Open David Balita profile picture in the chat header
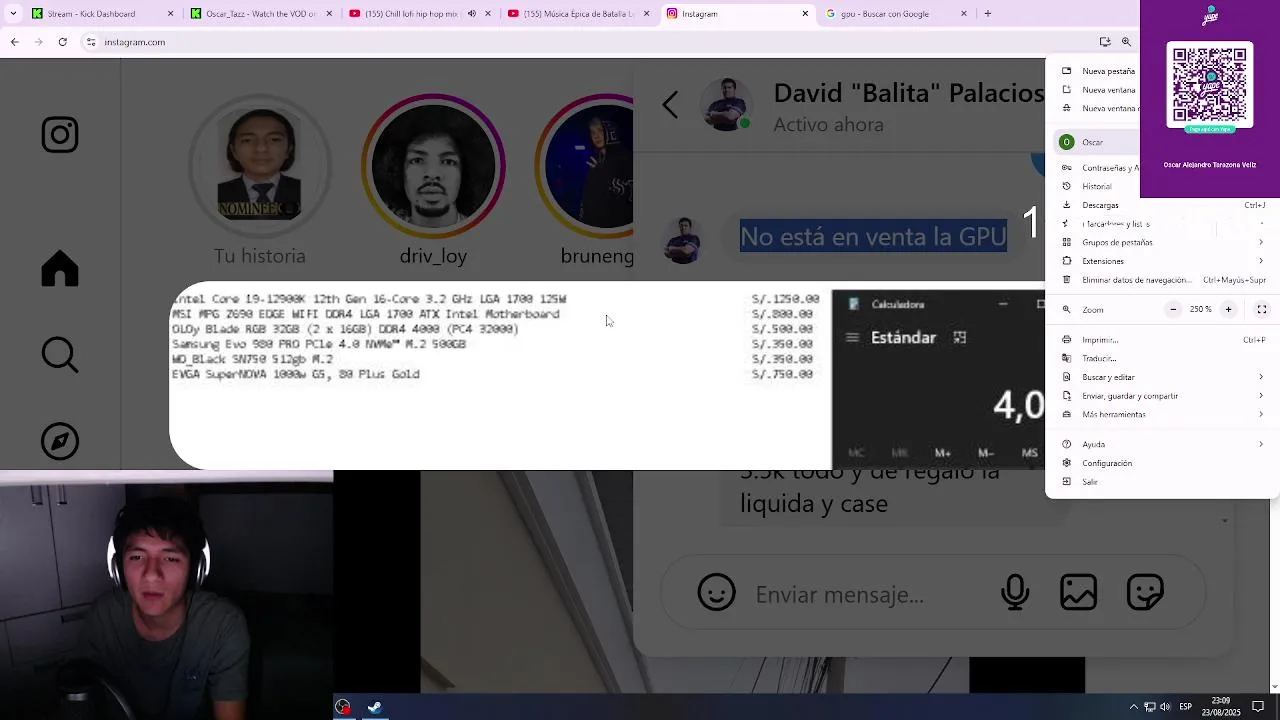1280x720 pixels. click(x=727, y=105)
